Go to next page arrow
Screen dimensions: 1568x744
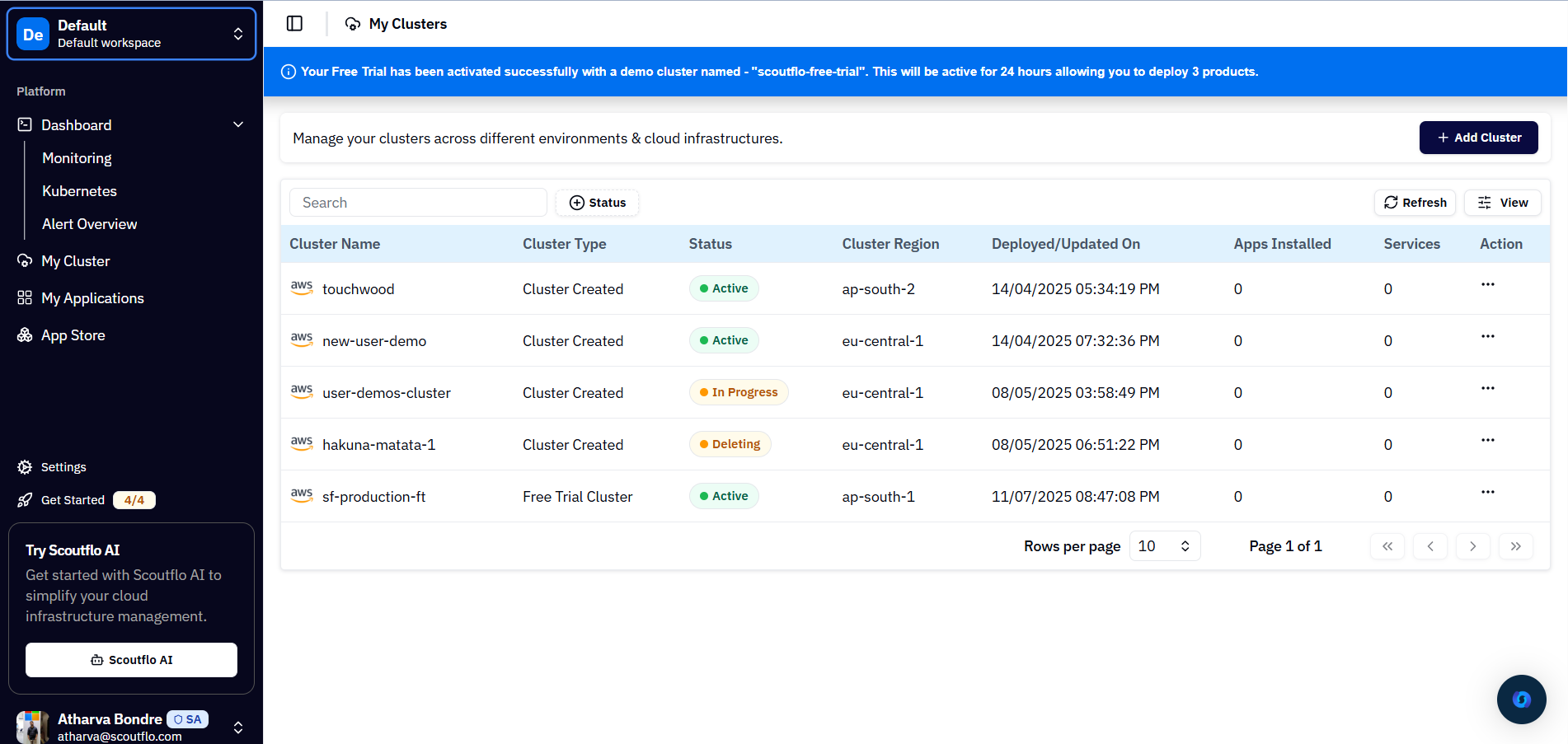[x=1472, y=546]
